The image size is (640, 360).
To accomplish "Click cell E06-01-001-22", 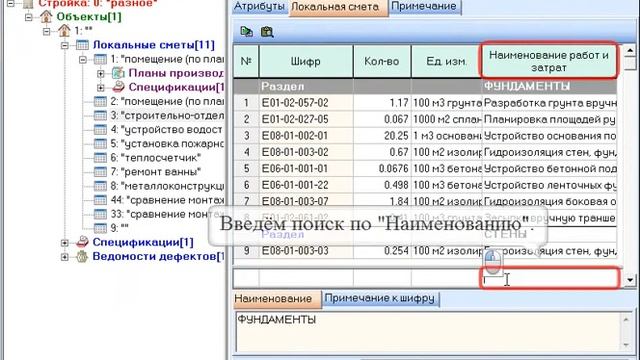I will click(x=306, y=185).
